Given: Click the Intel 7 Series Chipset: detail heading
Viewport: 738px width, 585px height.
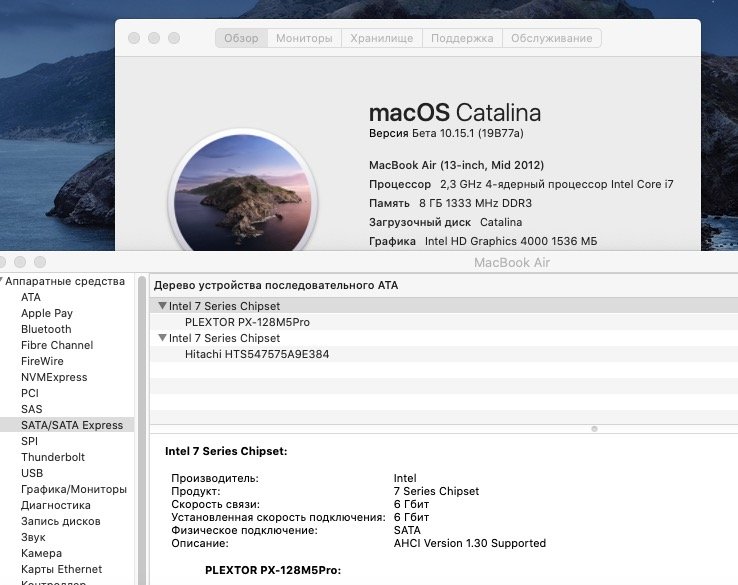Looking at the screenshot, I should tap(226, 451).
